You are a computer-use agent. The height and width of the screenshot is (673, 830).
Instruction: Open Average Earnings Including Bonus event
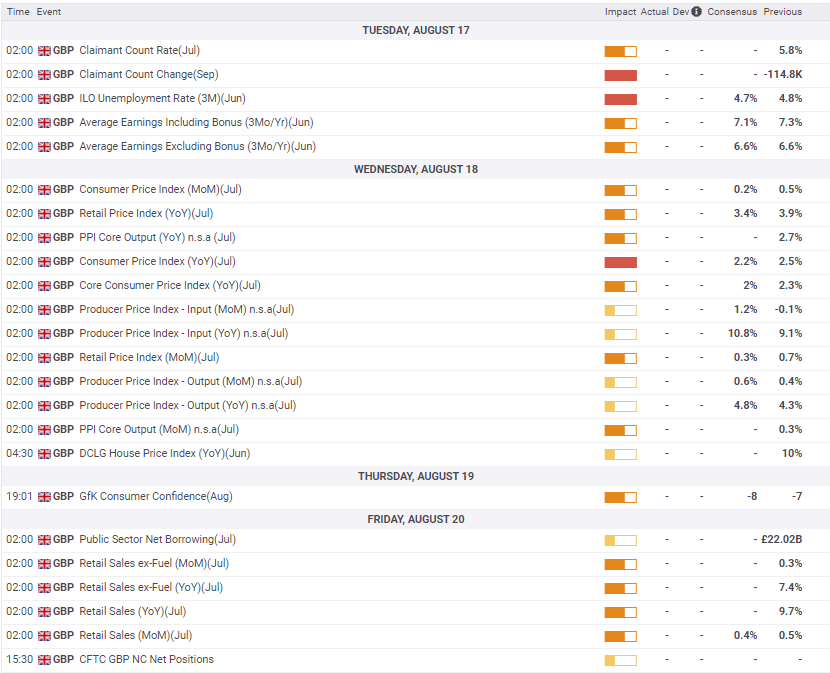click(196, 122)
